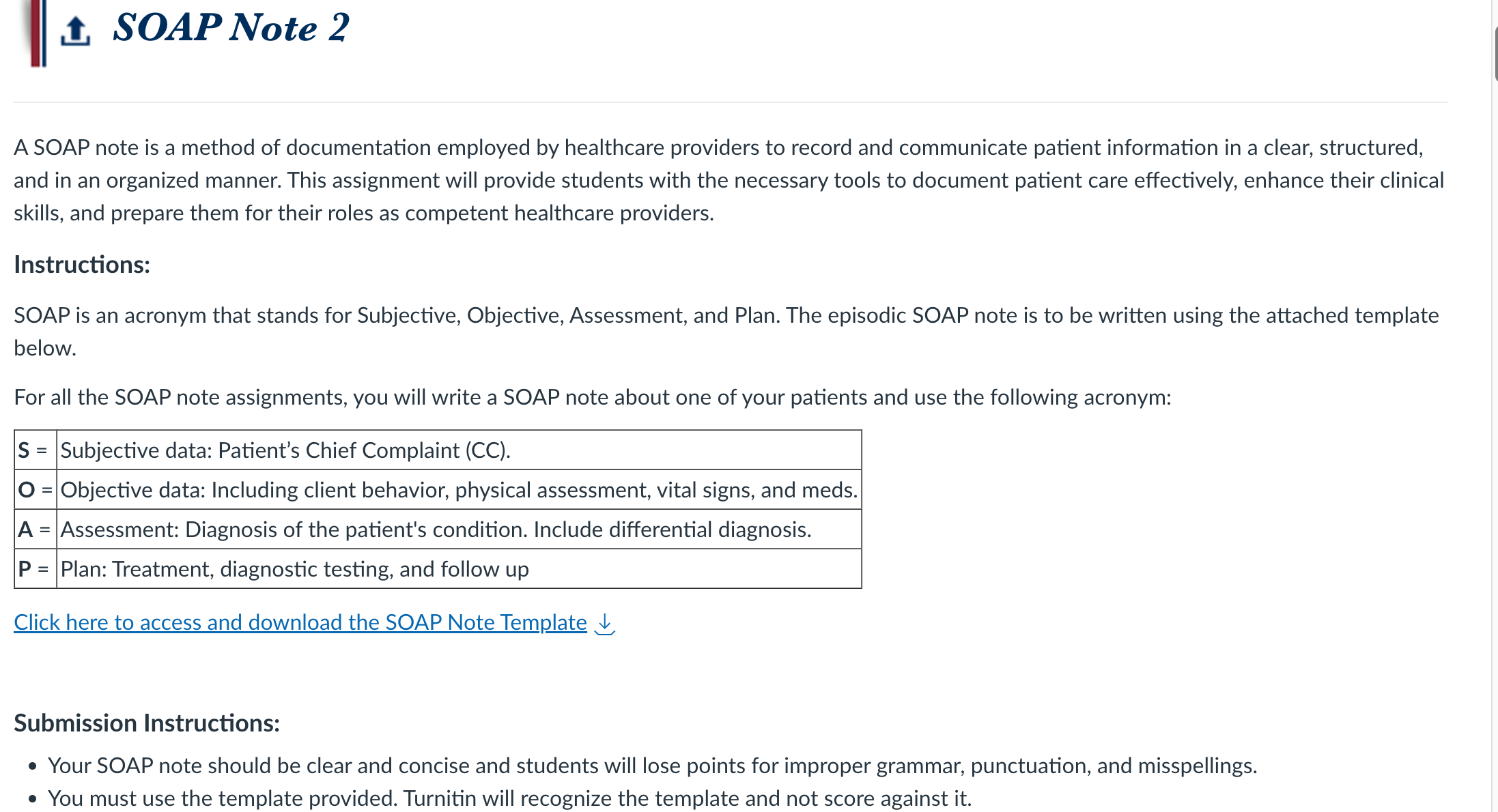Click the intro paragraph about SOAP note documentation
Screen dimensions: 1498x812
pos(729,180)
